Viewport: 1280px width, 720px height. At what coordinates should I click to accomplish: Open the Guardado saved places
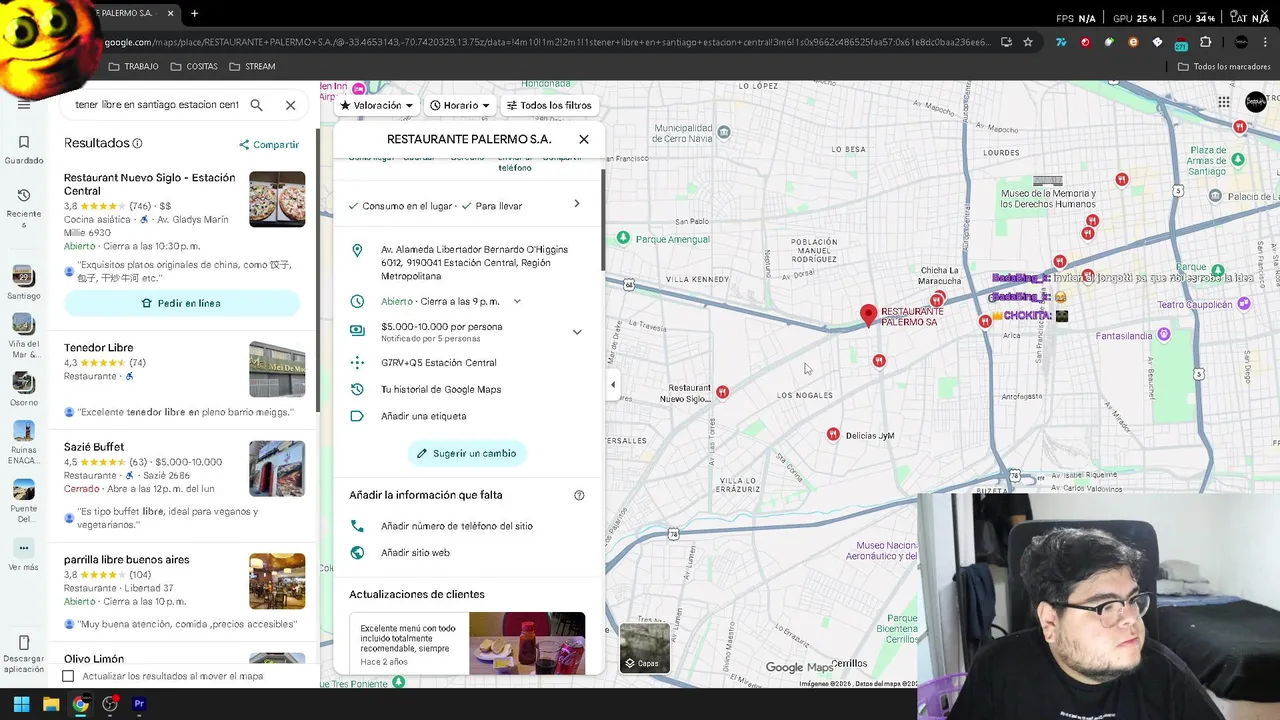pos(24,150)
